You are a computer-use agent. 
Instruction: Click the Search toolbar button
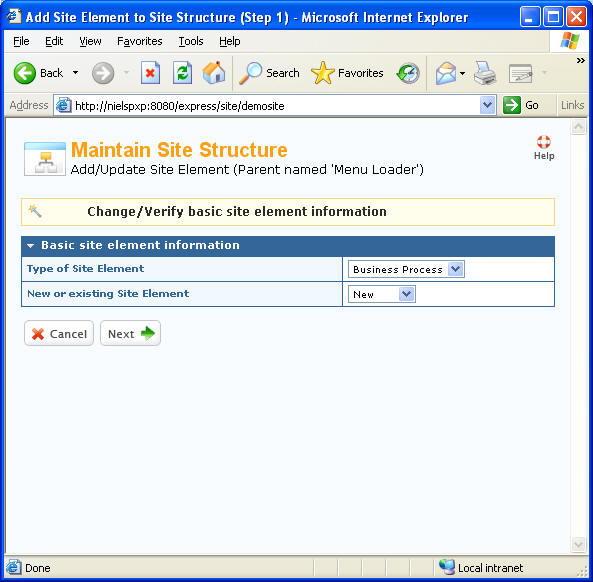[x=269, y=73]
